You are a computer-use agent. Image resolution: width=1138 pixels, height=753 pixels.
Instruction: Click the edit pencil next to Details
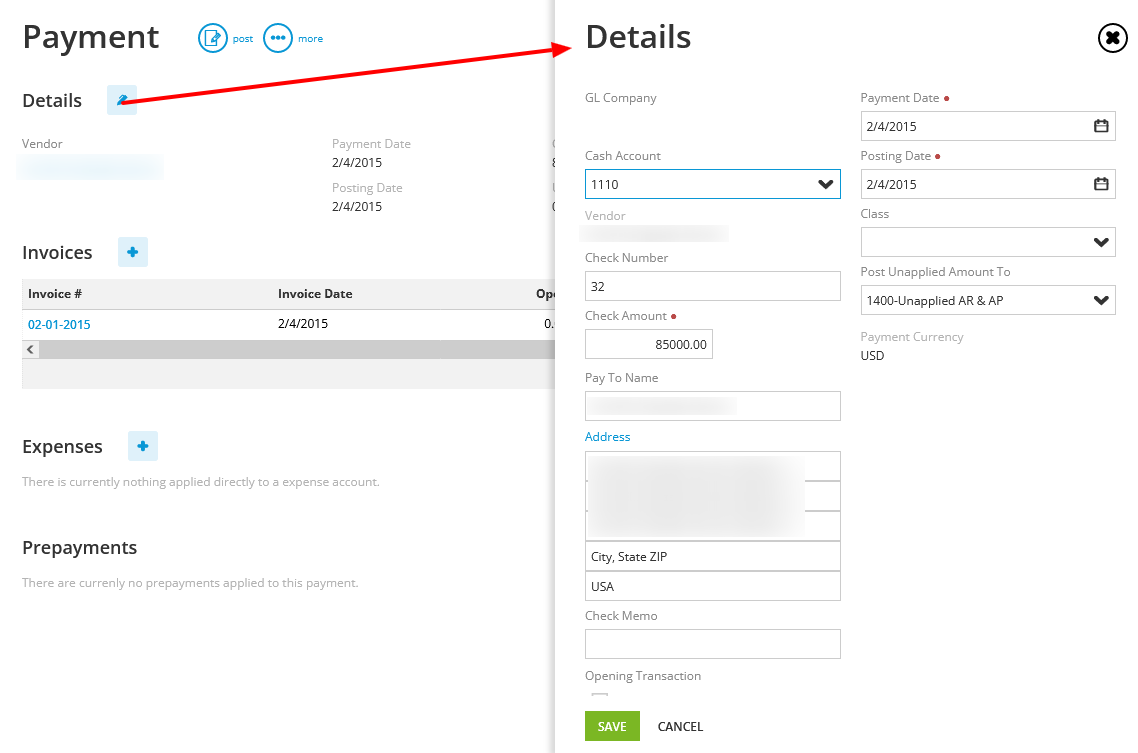click(121, 100)
